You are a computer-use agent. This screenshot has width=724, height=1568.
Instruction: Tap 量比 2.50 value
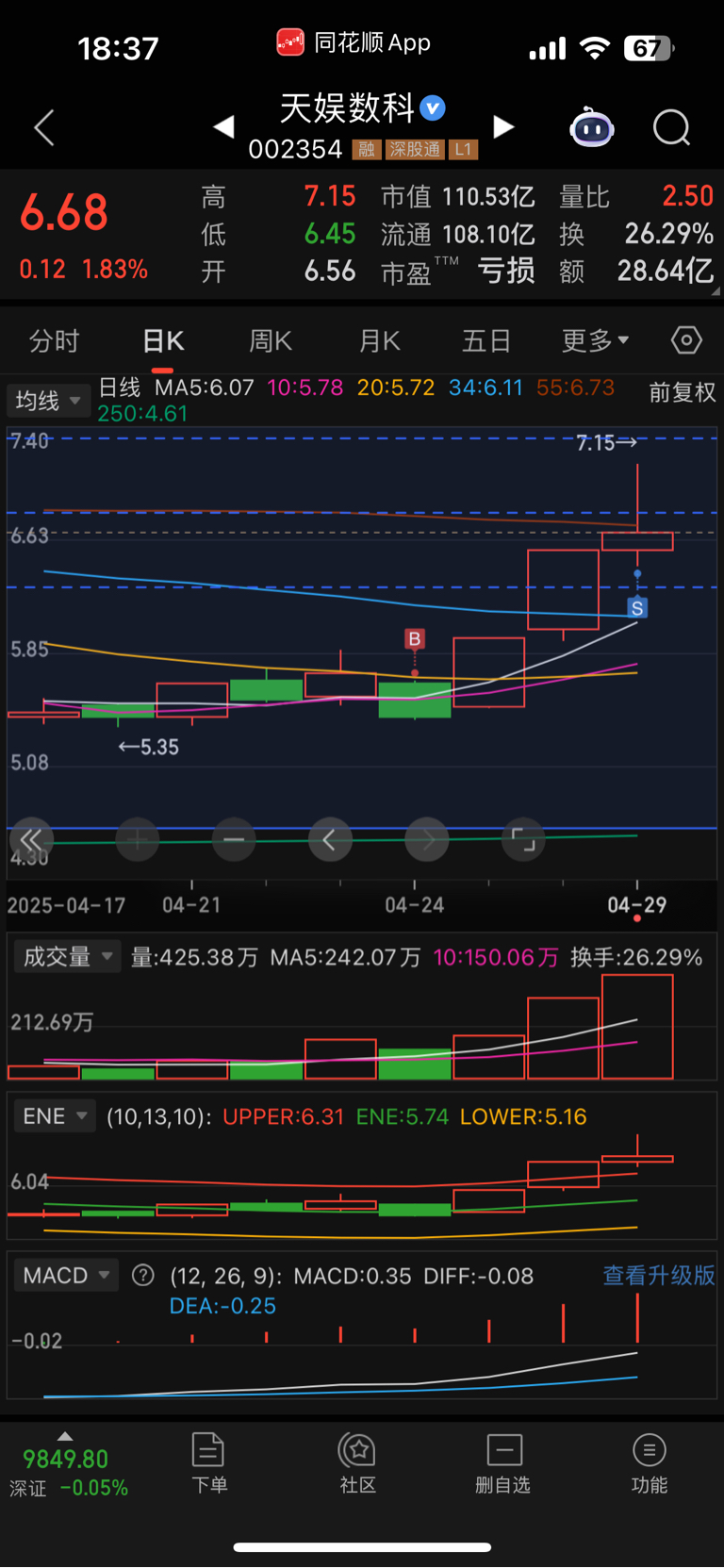[687, 196]
